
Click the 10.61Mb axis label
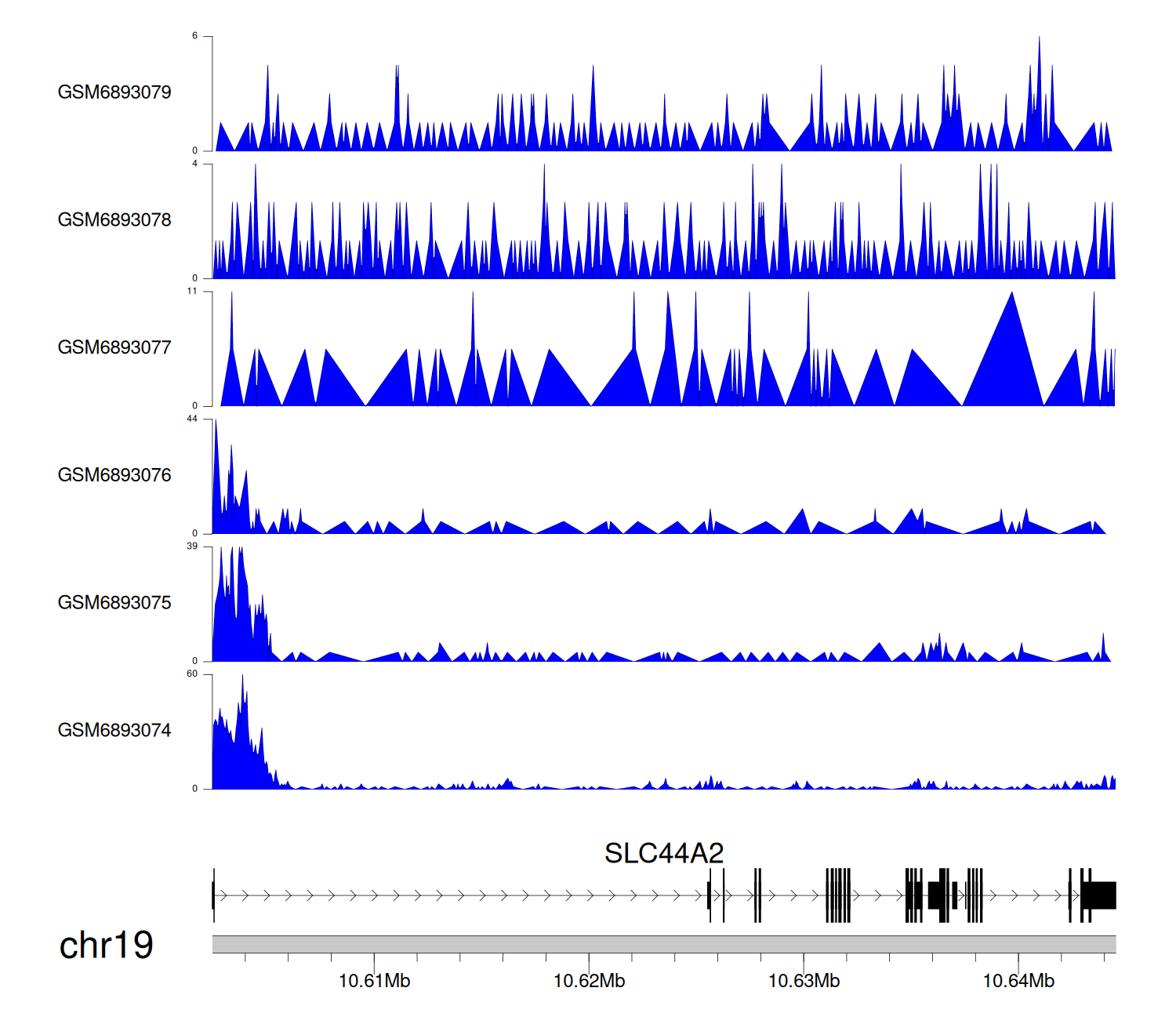click(374, 981)
